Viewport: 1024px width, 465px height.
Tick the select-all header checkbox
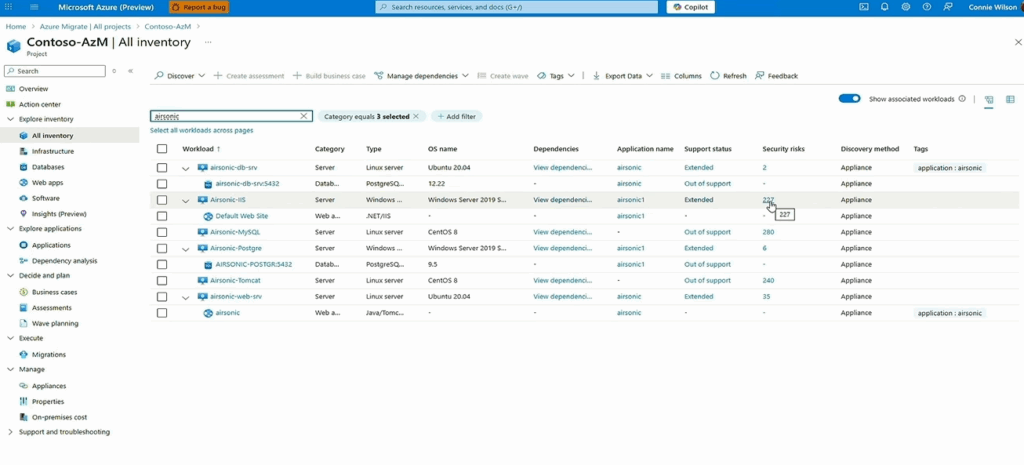point(162,149)
